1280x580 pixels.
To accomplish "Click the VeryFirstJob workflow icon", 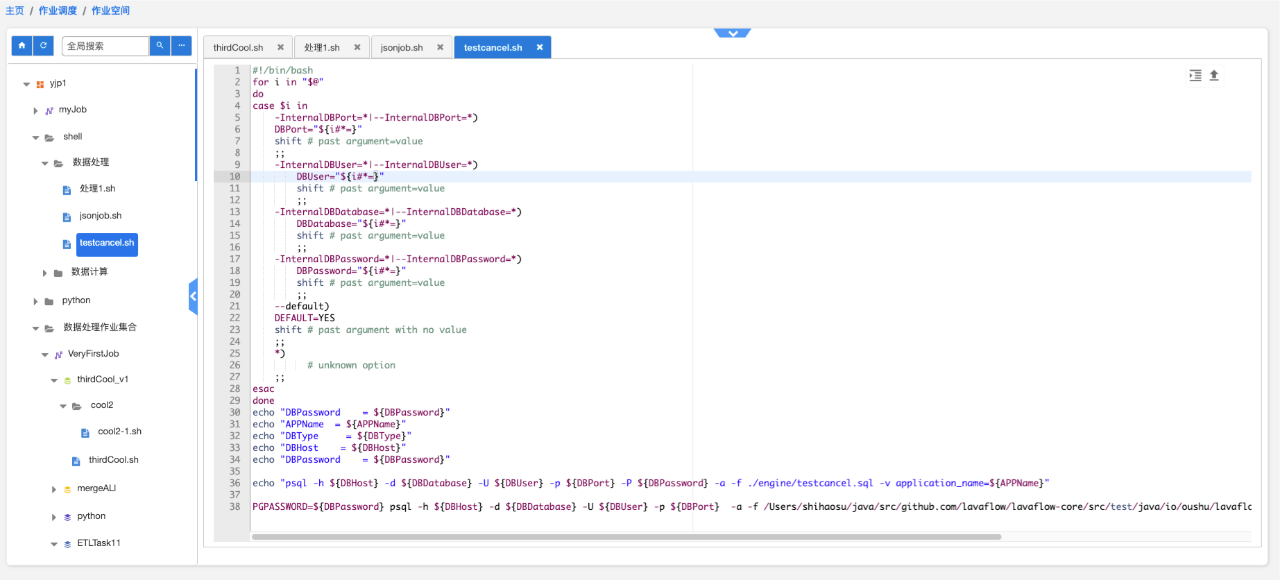I will coord(58,354).
